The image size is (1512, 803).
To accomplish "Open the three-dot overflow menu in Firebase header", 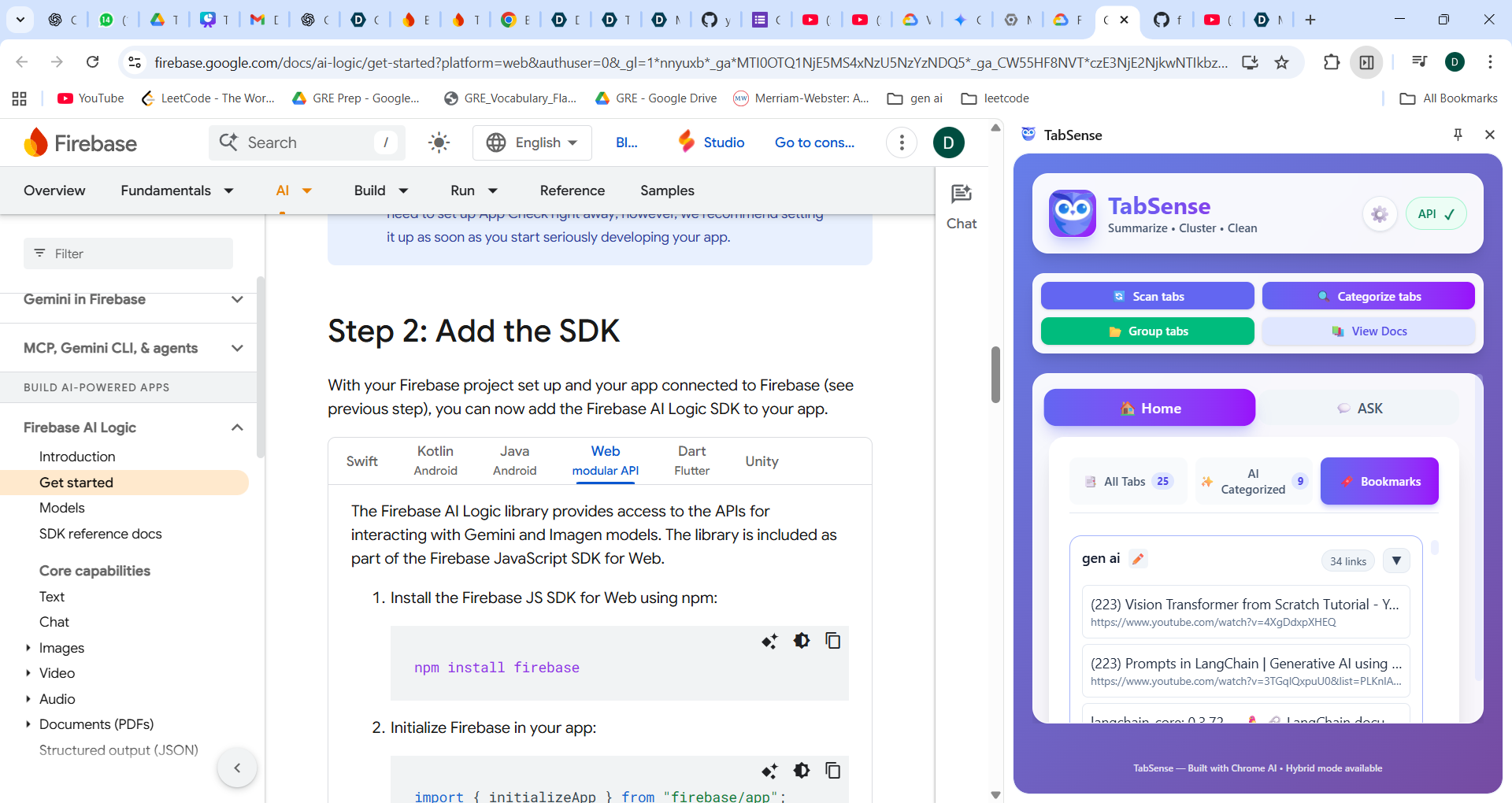I will pyautogui.click(x=902, y=142).
